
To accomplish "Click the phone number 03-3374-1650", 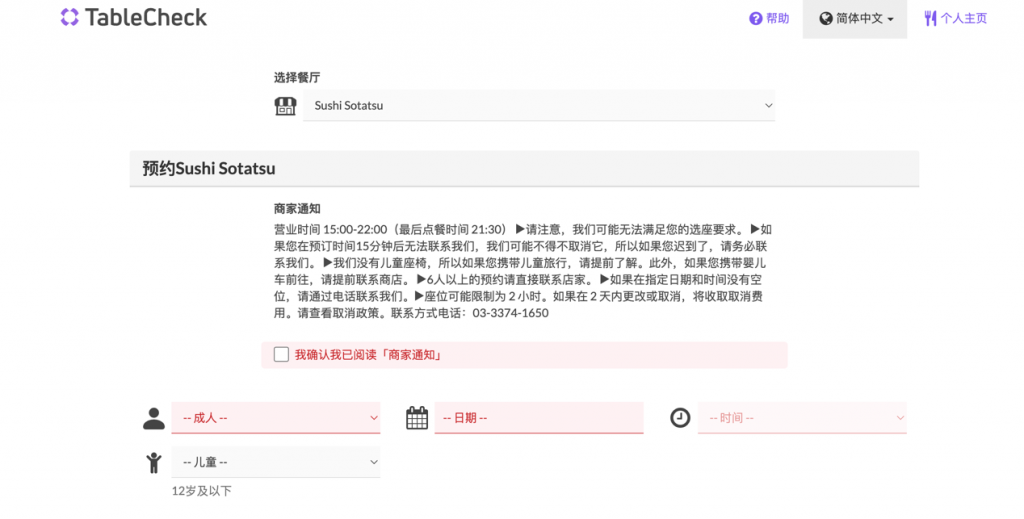I will [511, 313].
